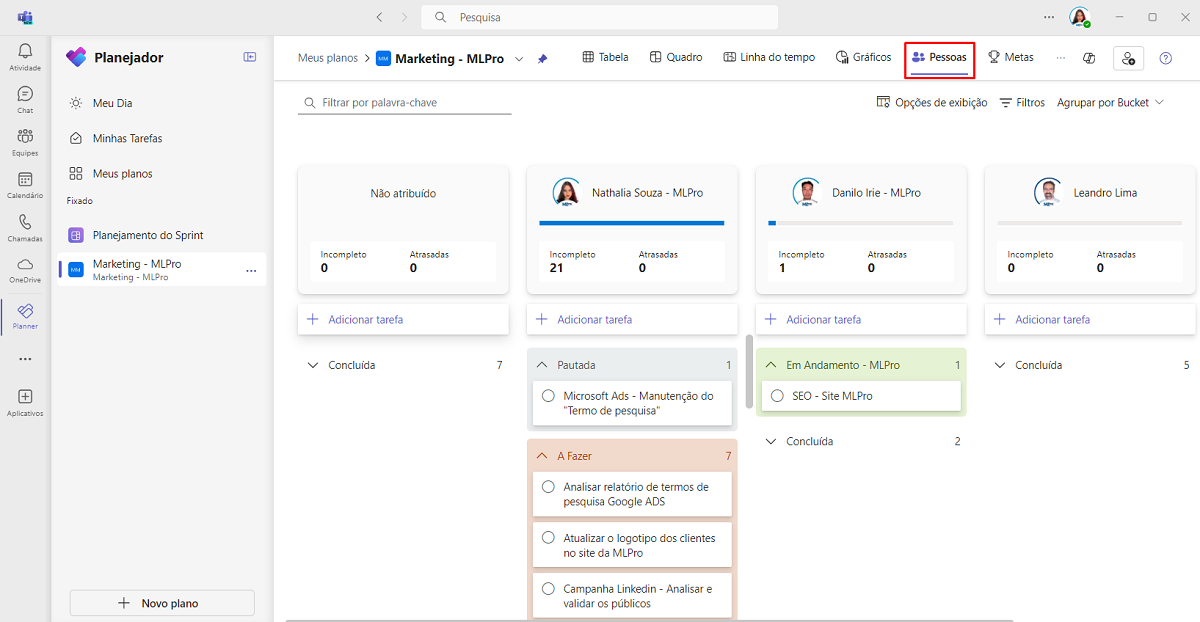
Task: Open Chat in the Teams sidebar
Action: (25, 99)
